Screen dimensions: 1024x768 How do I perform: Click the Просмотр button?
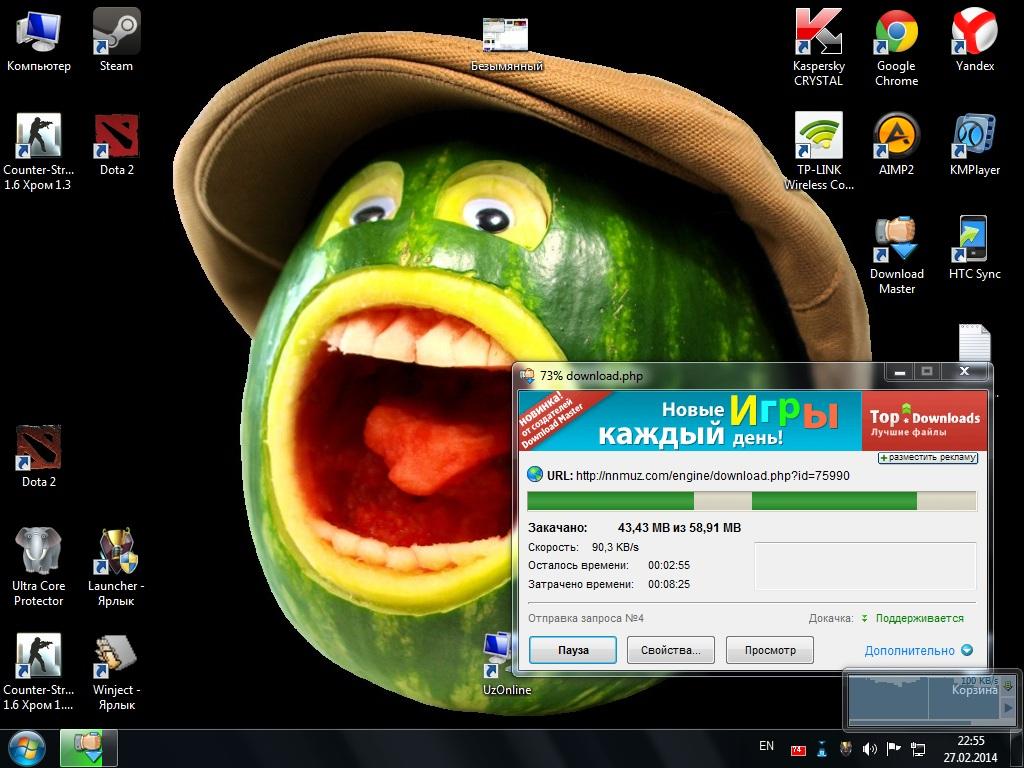point(769,650)
